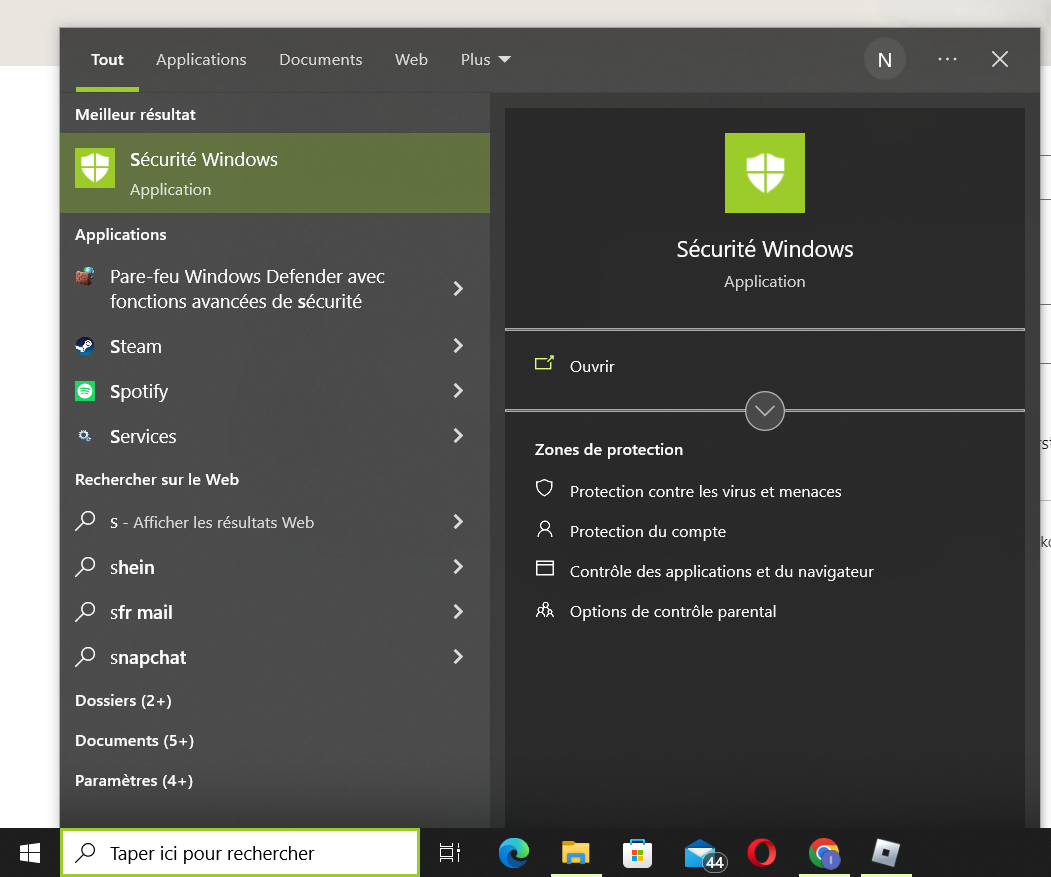This screenshot has width=1051, height=877.
Task: Click family icon for contrôle parental
Action: [545, 610]
